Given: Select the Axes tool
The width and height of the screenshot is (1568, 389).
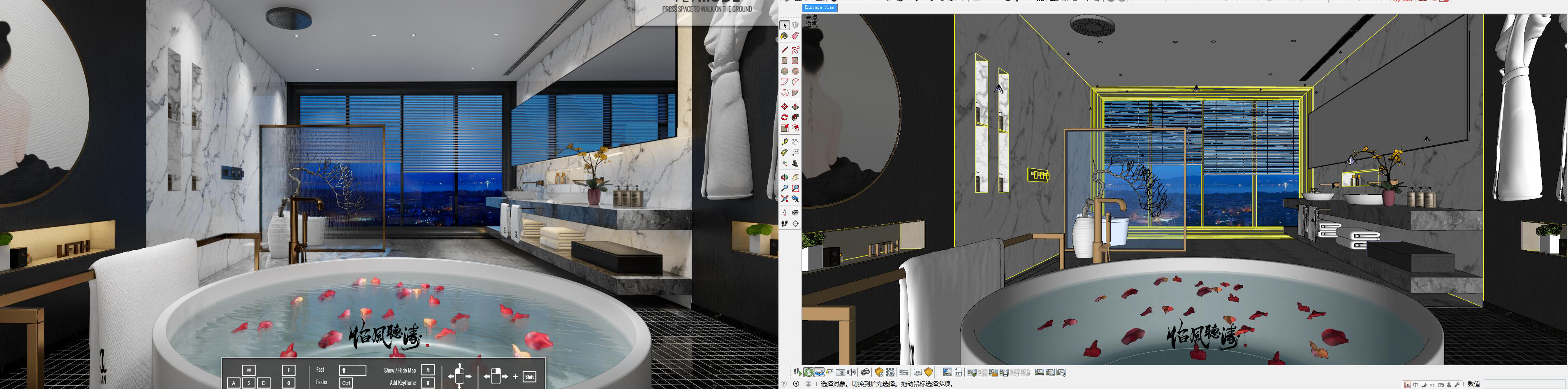Looking at the screenshot, I should 785,163.
